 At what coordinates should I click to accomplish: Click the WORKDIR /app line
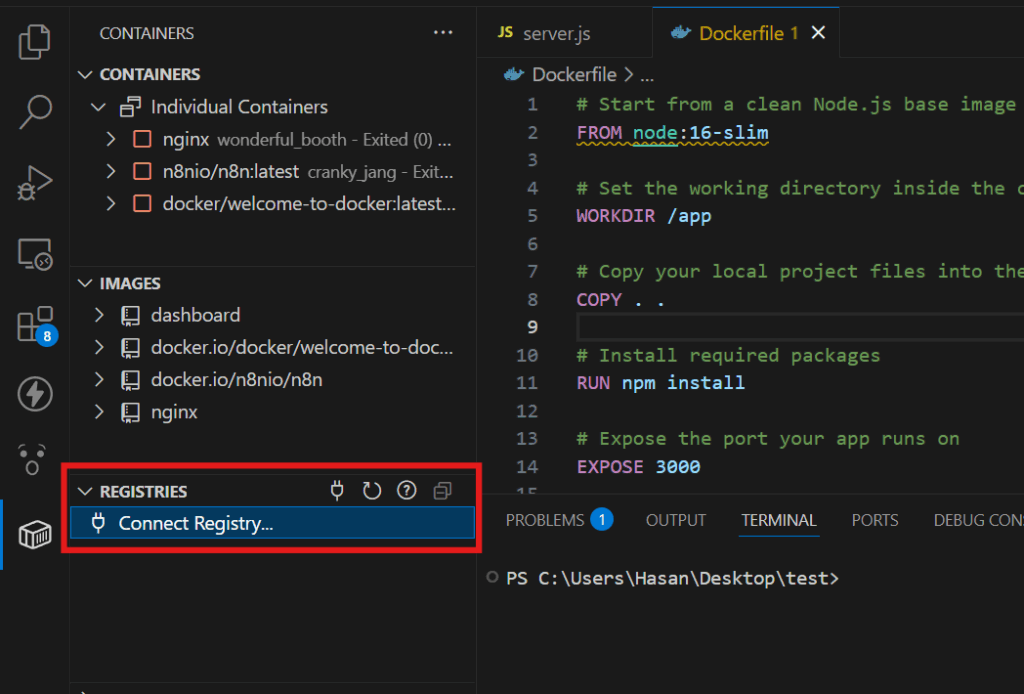pos(644,216)
